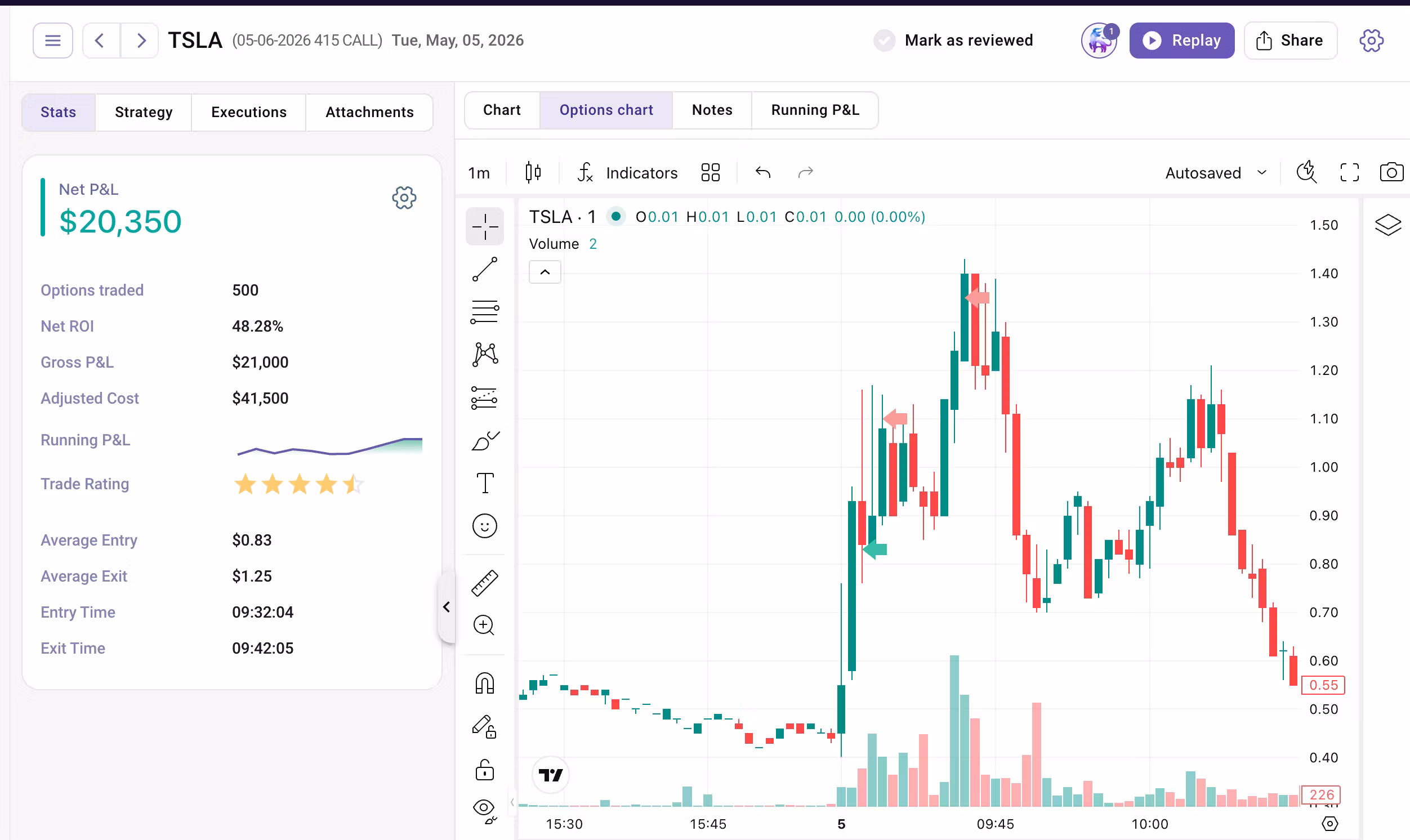Image resolution: width=1410 pixels, height=840 pixels.
Task: Undo the last chart action
Action: point(763,172)
